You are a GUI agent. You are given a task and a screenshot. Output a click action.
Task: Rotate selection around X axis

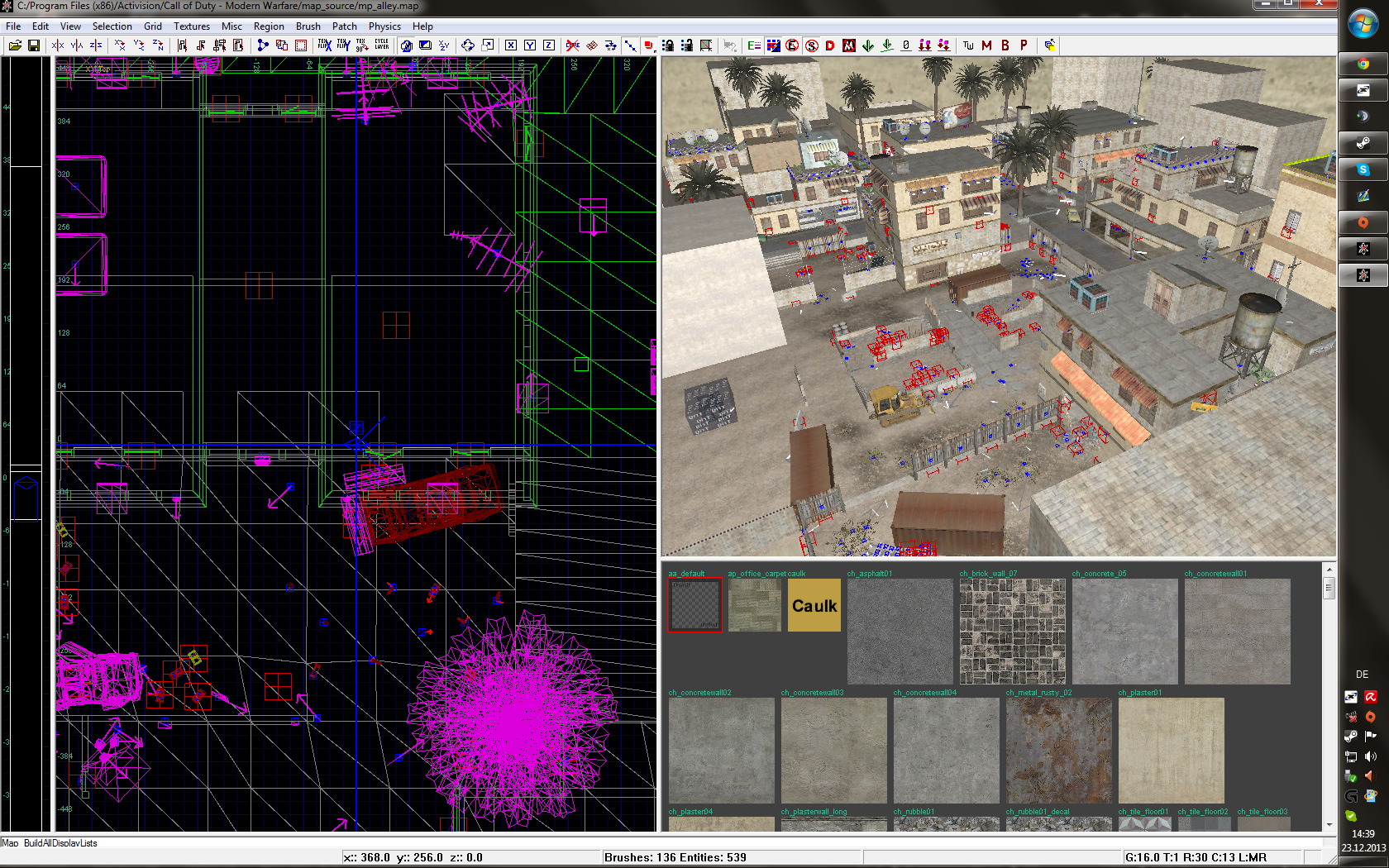tap(120, 45)
